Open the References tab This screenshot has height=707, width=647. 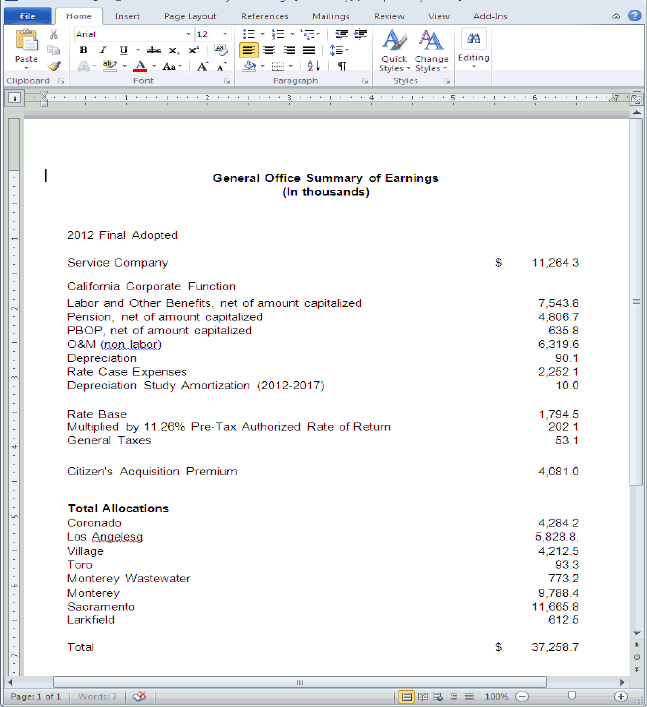[x=264, y=16]
